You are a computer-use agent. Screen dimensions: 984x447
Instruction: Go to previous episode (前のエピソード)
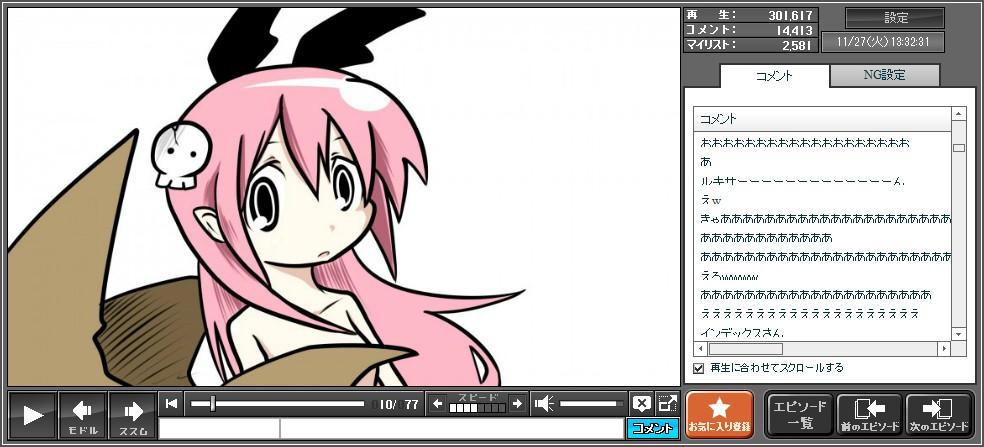[x=869, y=414]
